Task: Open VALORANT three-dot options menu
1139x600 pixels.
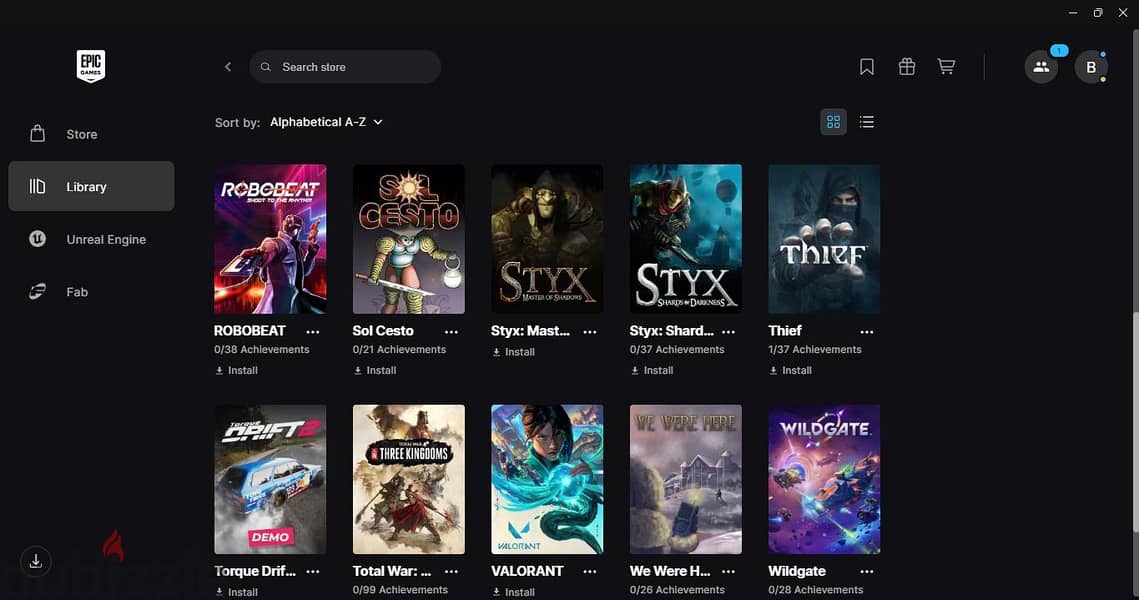Action: tap(590, 572)
